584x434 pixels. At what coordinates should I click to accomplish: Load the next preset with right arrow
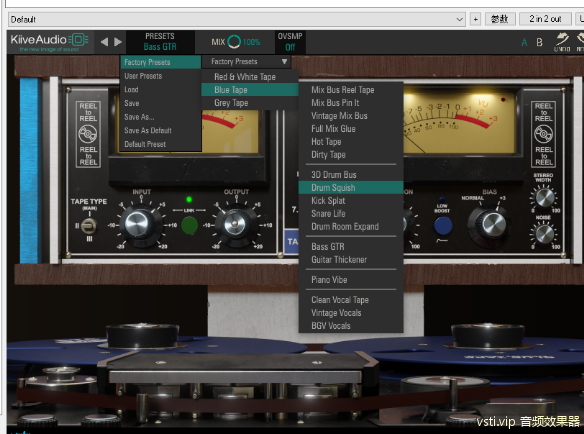[x=118, y=42]
